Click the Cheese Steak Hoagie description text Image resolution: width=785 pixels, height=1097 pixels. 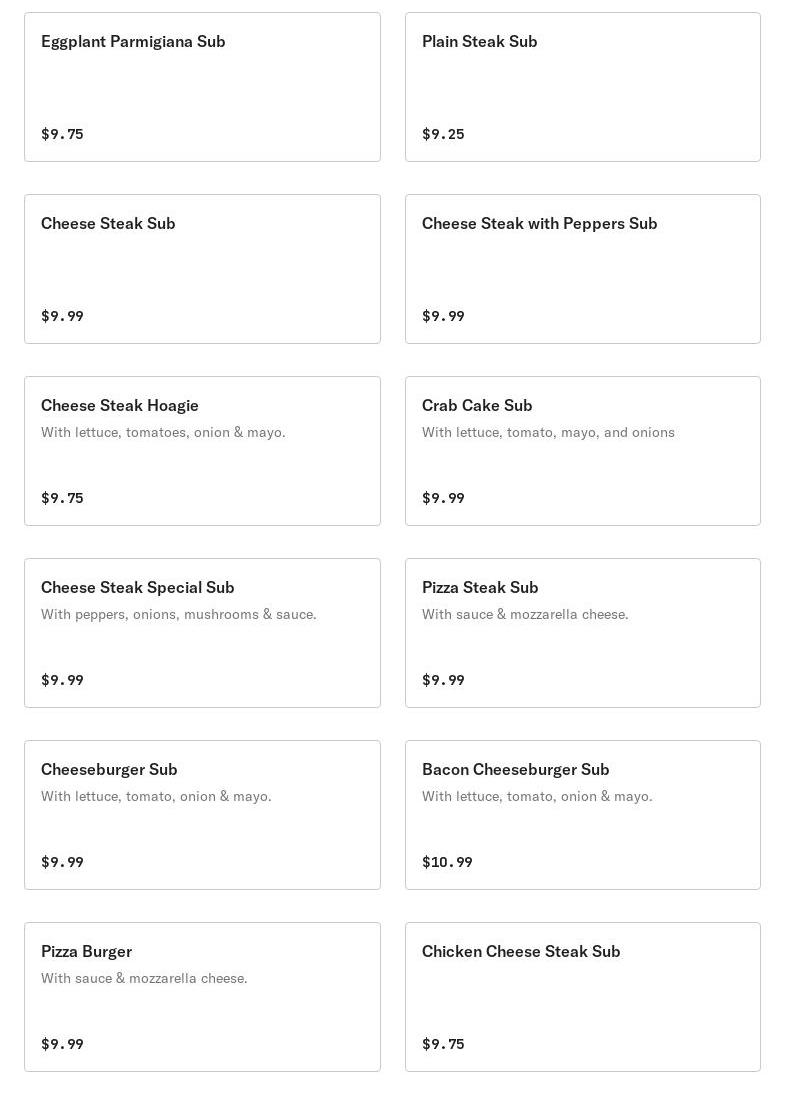pos(163,432)
